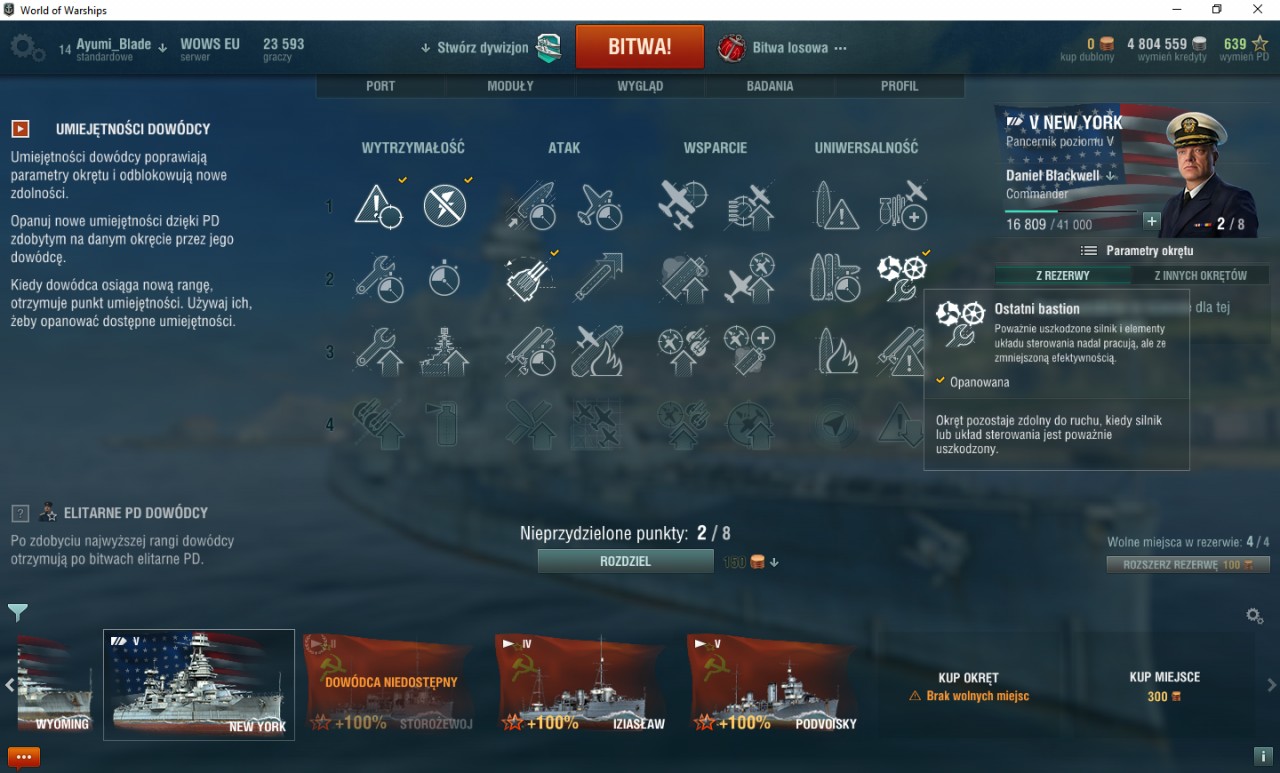1280x773 pixels.
Task: Select the Ostatni bastion skill icon
Action: [x=901, y=277]
